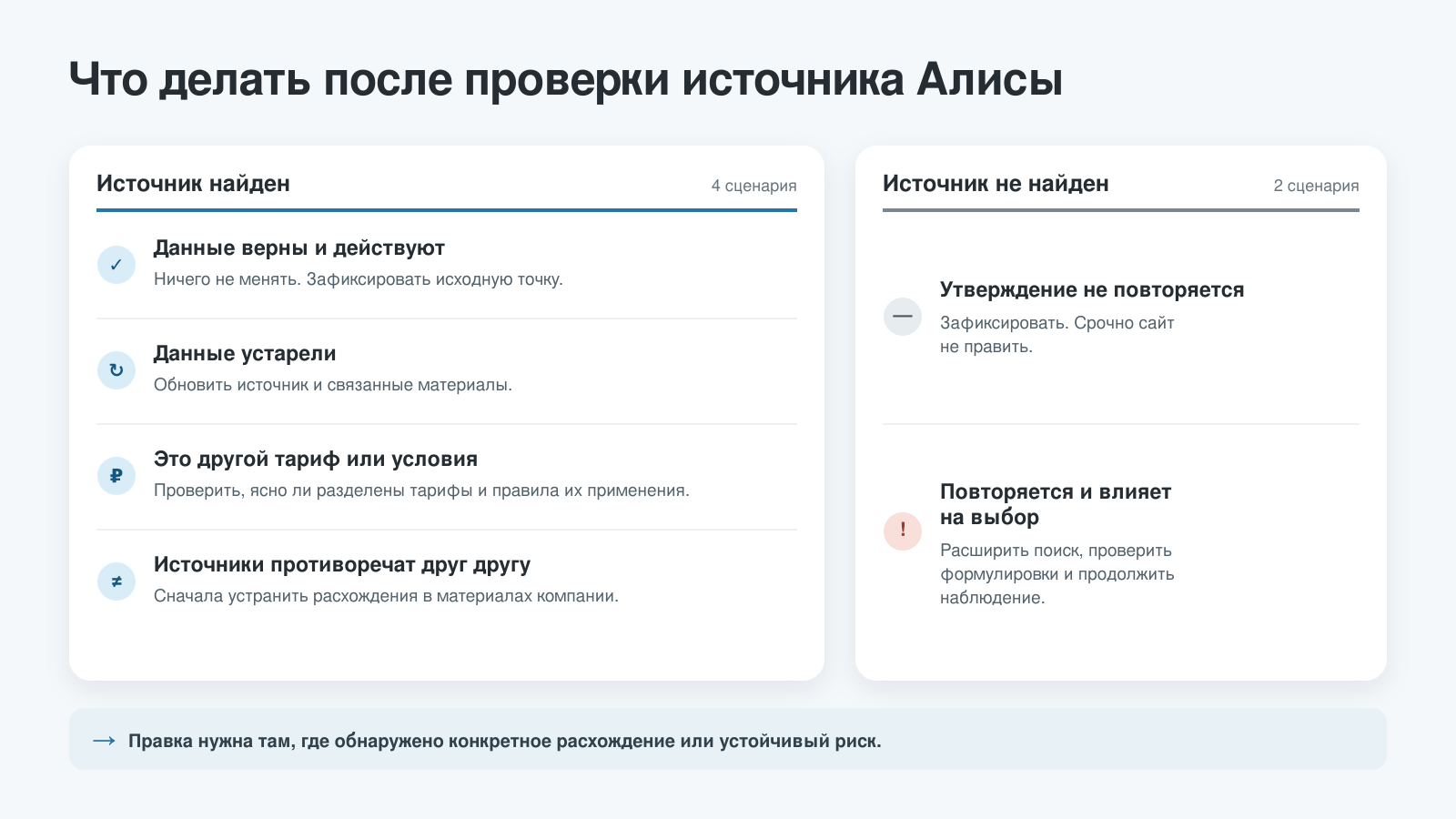Click the ruble icon beside 'Это другой тариф'
Image resolution: width=1456 pixels, height=819 pixels.
click(x=116, y=476)
